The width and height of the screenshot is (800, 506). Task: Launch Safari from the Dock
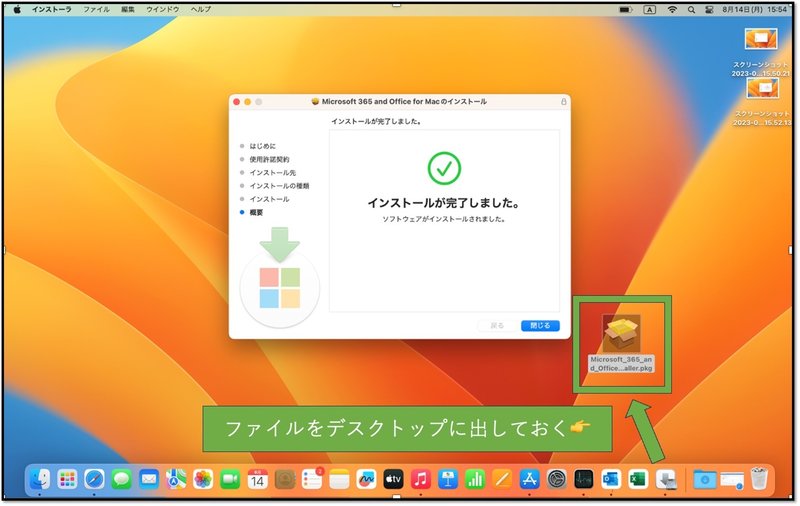94,479
